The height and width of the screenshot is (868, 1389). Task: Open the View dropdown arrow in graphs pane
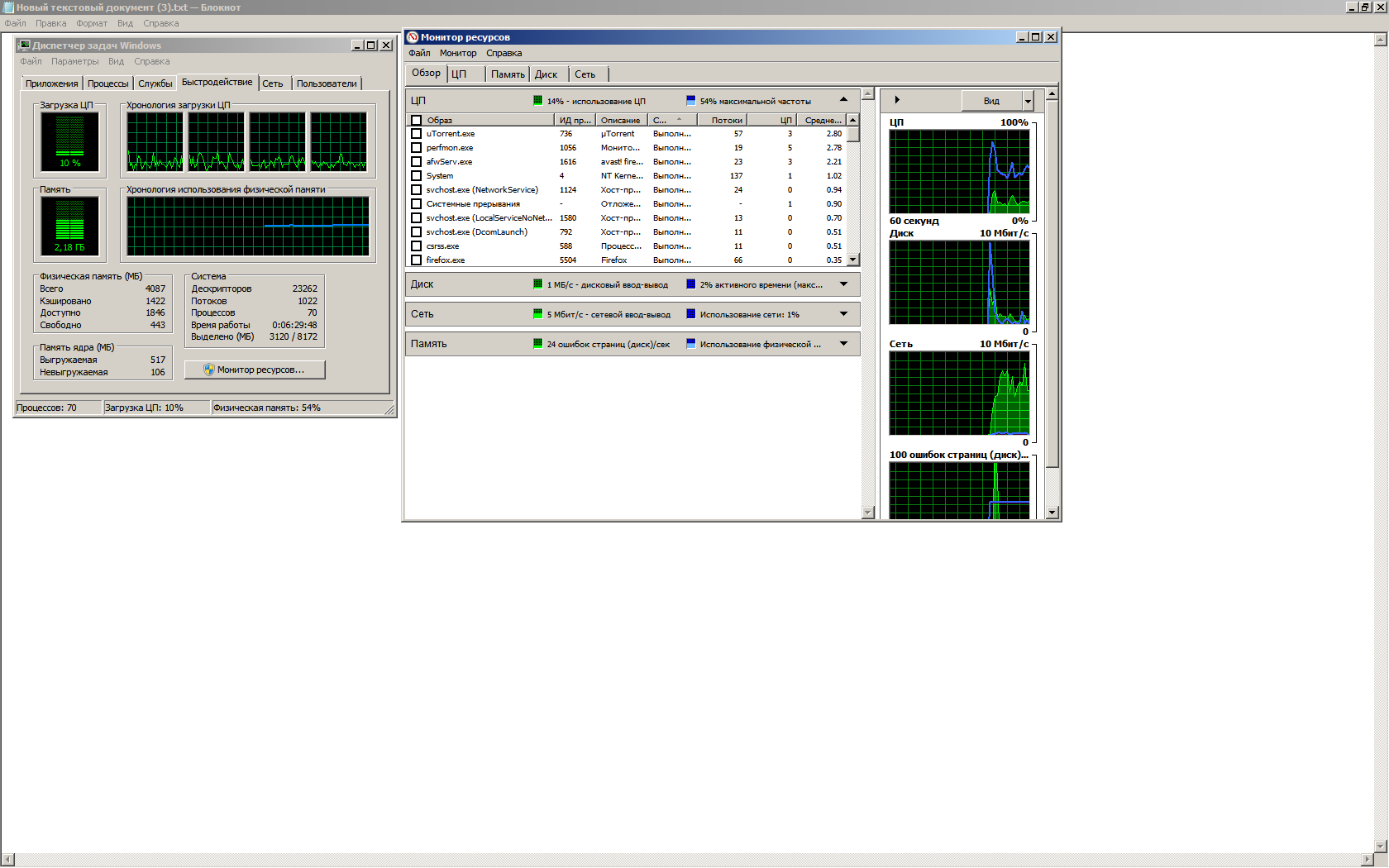pyautogui.click(x=1028, y=101)
